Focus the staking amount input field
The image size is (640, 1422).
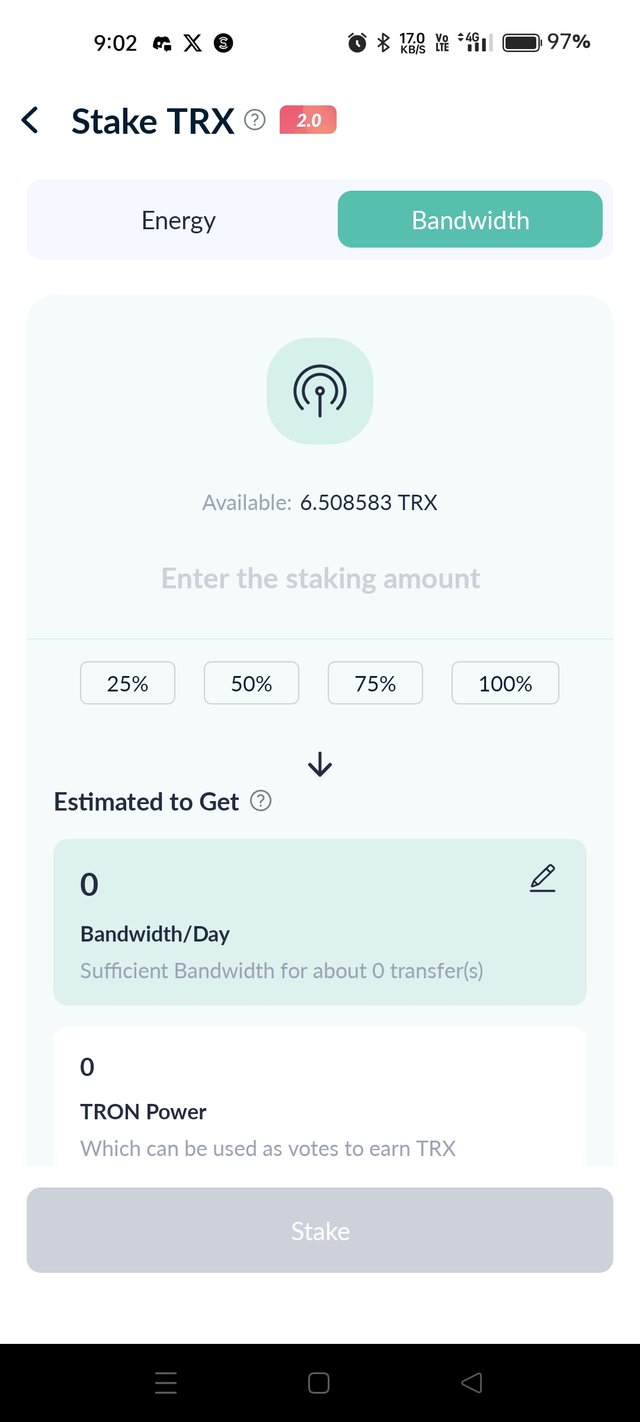pyautogui.click(x=320, y=578)
